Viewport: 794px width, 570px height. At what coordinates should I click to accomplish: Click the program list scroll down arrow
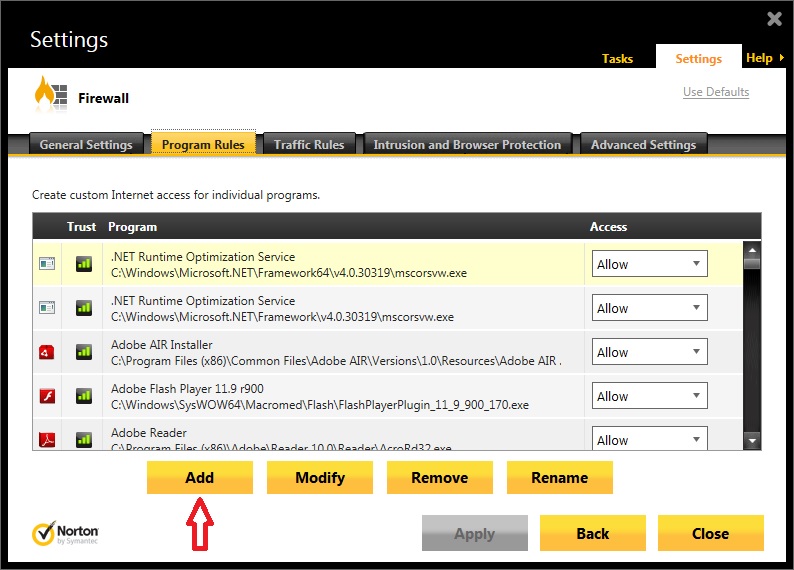pos(752,440)
